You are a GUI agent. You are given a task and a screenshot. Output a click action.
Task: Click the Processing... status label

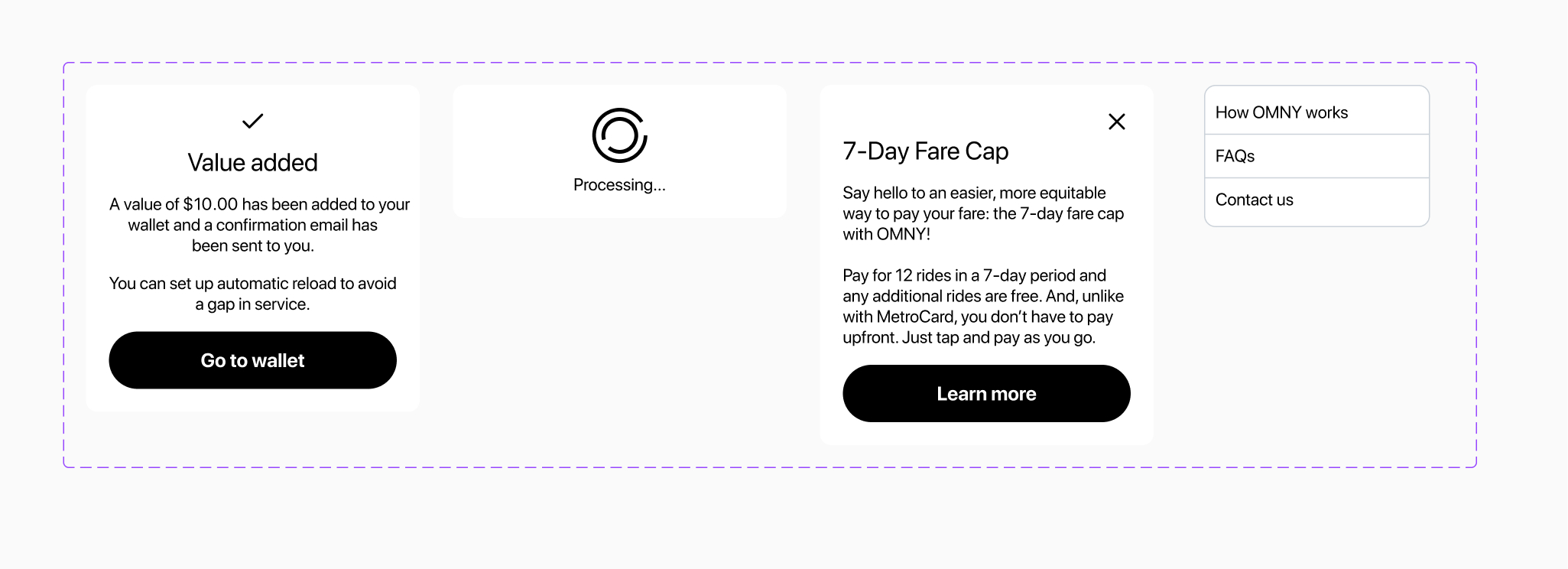click(619, 185)
